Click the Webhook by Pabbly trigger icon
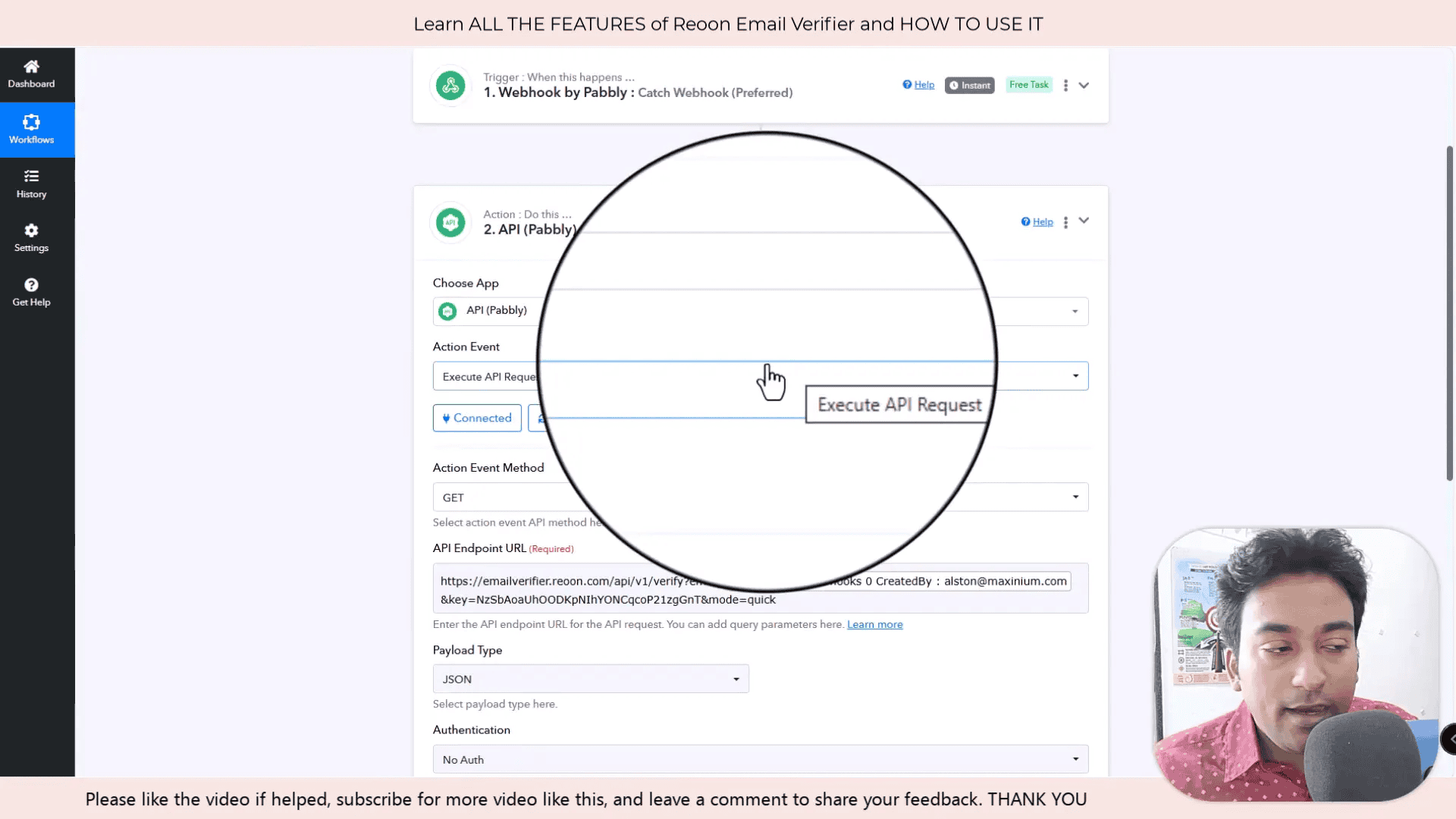This screenshot has width=1456, height=819. coord(451,85)
